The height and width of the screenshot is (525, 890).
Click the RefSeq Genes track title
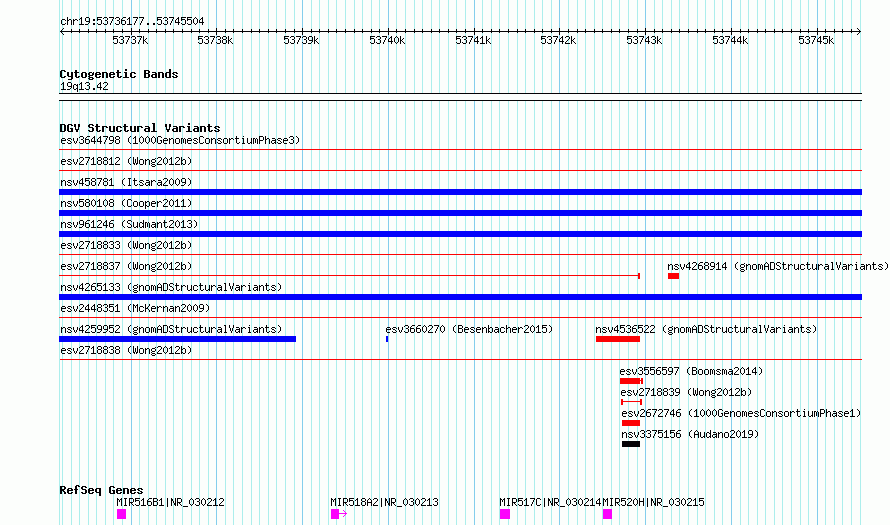pyautogui.click(x=101, y=490)
